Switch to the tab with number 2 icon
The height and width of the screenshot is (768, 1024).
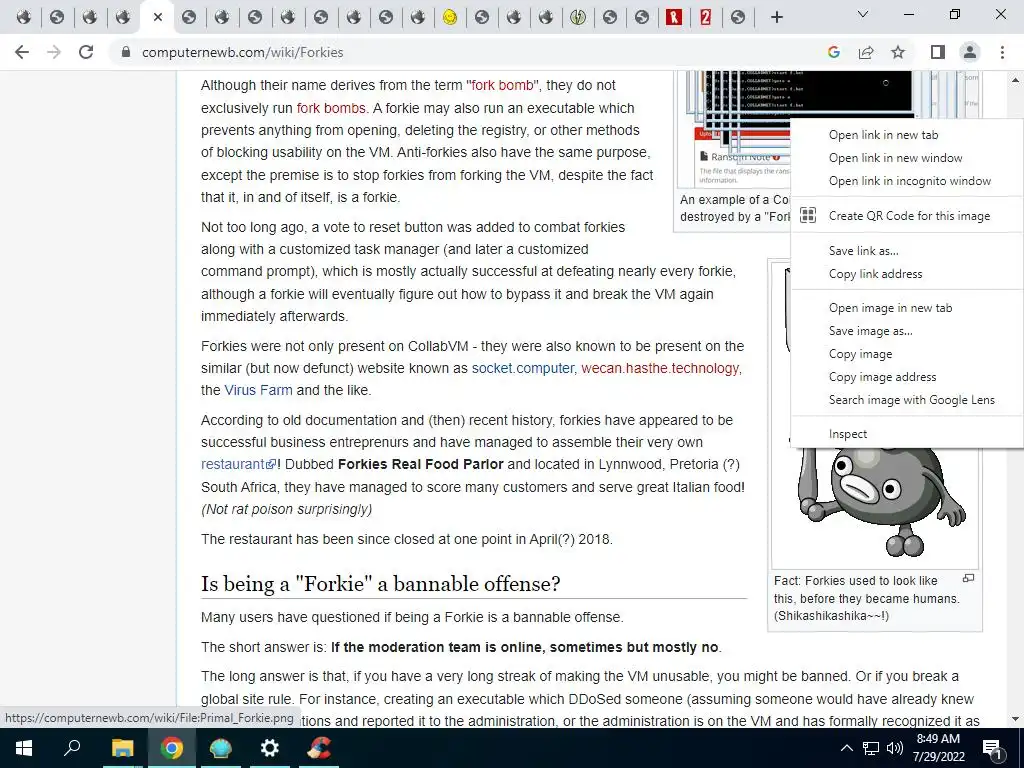(705, 18)
